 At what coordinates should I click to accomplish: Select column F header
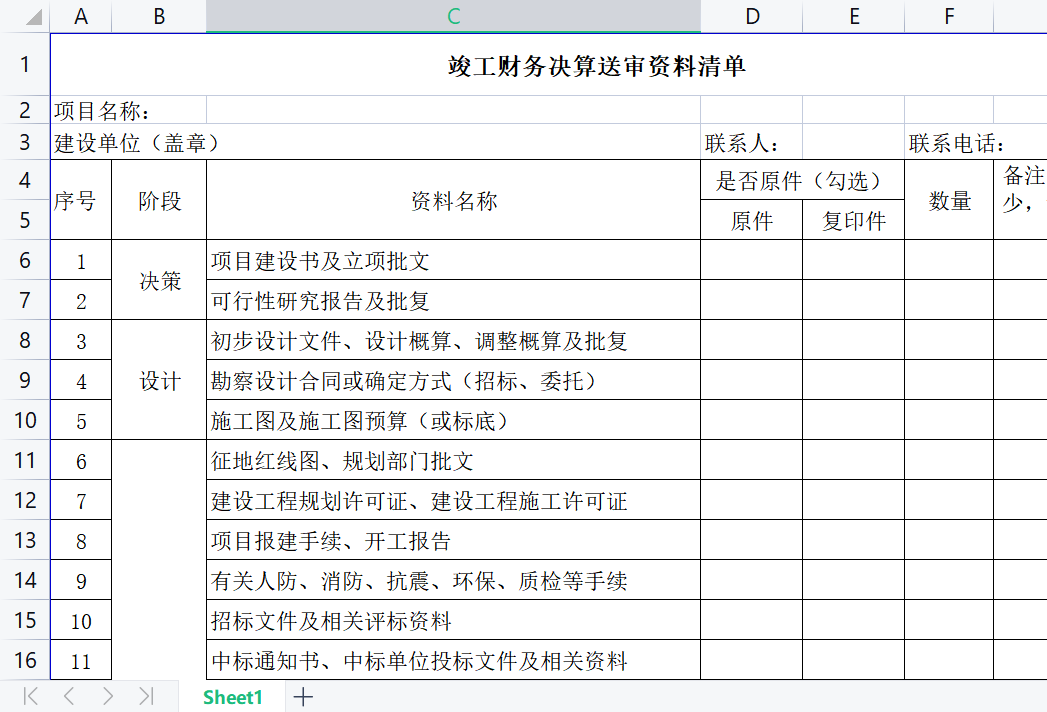tap(948, 16)
